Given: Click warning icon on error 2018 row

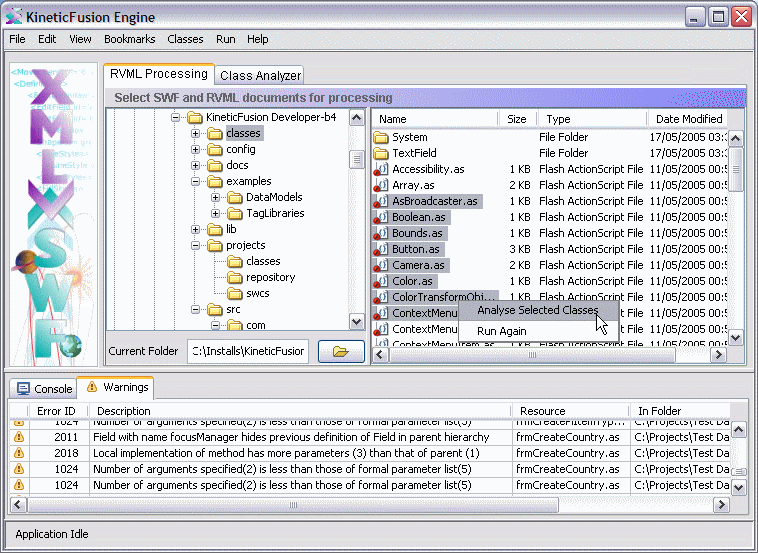Looking at the screenshot, I should tap(18, 453).
